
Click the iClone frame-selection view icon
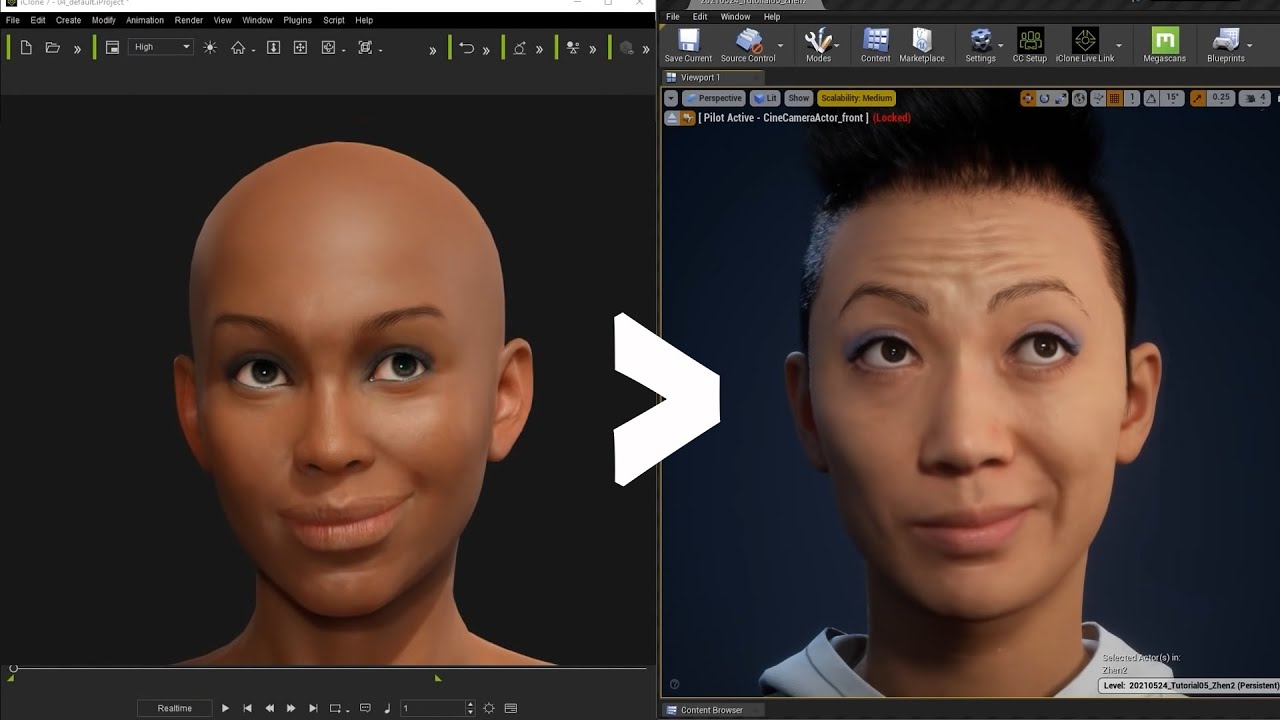(x=365, y=48)
